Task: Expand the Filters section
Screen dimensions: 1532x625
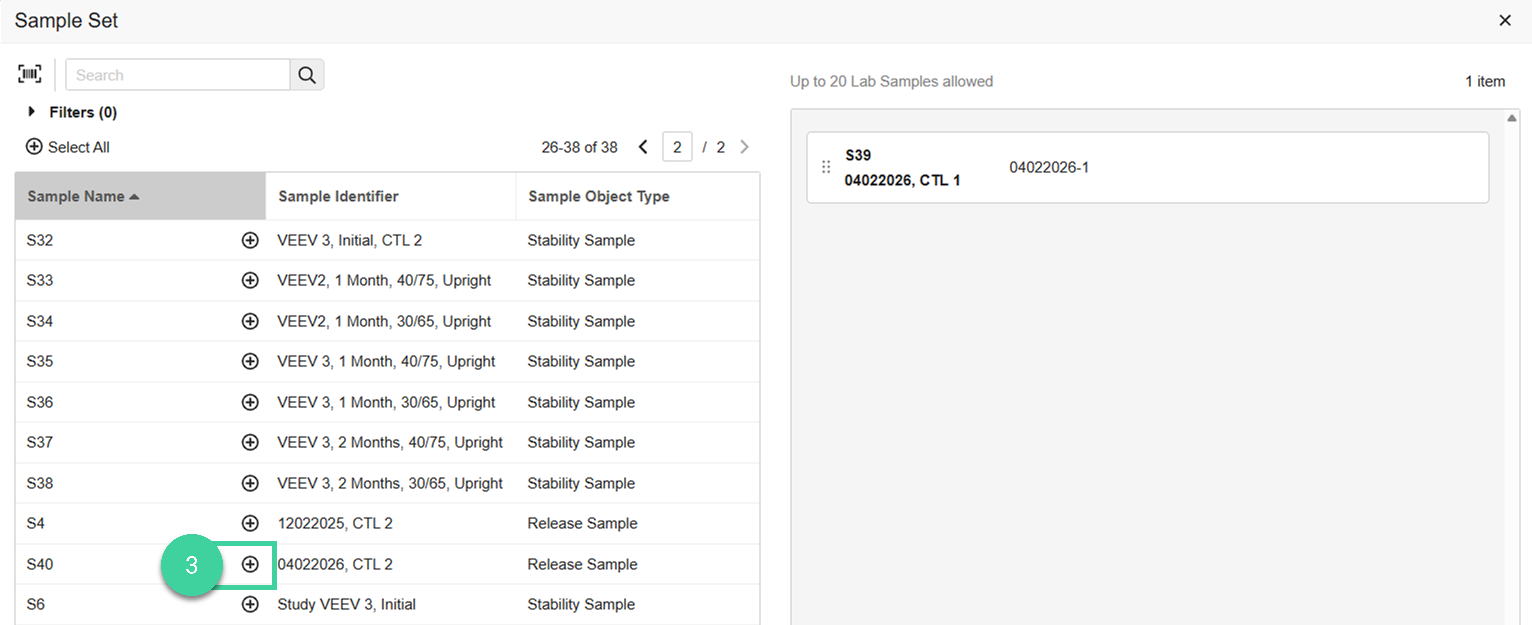Action: [30, 112]
